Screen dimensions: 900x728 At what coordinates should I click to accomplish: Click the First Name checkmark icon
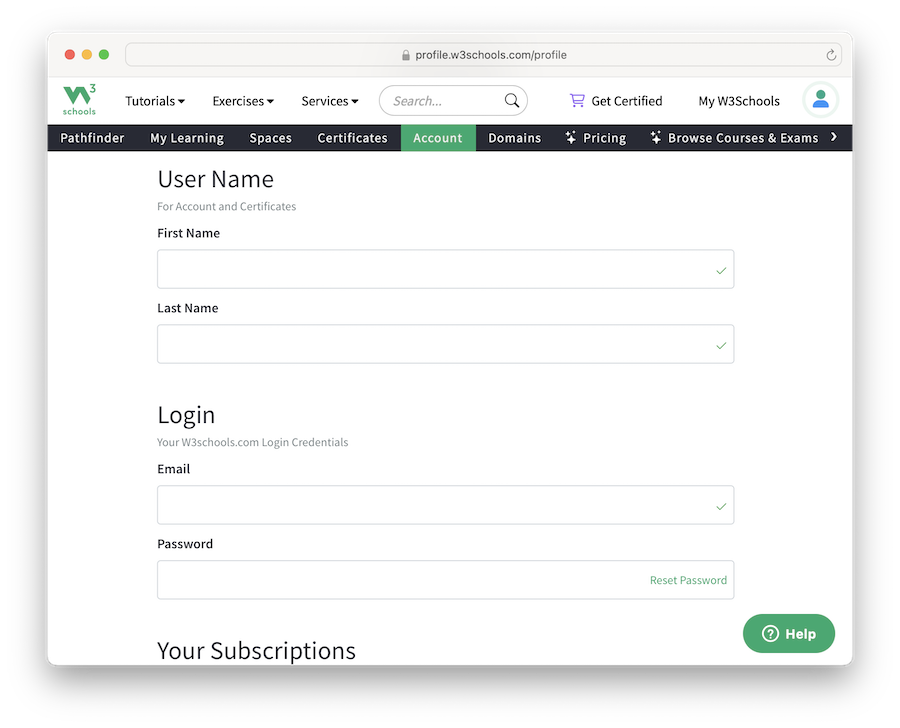(x=721, y=270)
